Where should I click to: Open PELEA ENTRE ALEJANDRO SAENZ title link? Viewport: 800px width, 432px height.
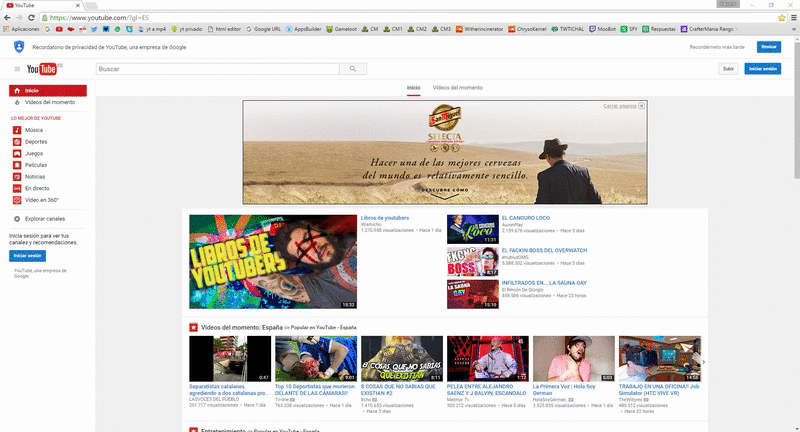486,390
